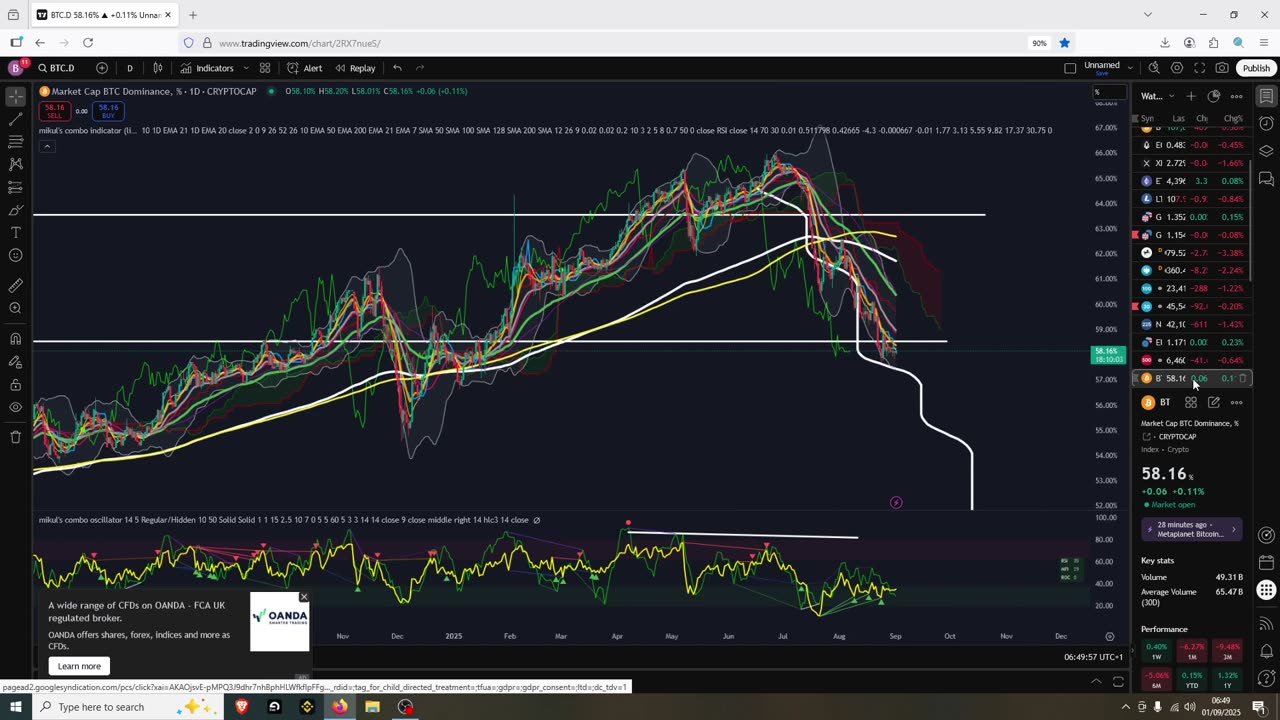Open symbol note edit icon in details

pos(1214,402)
